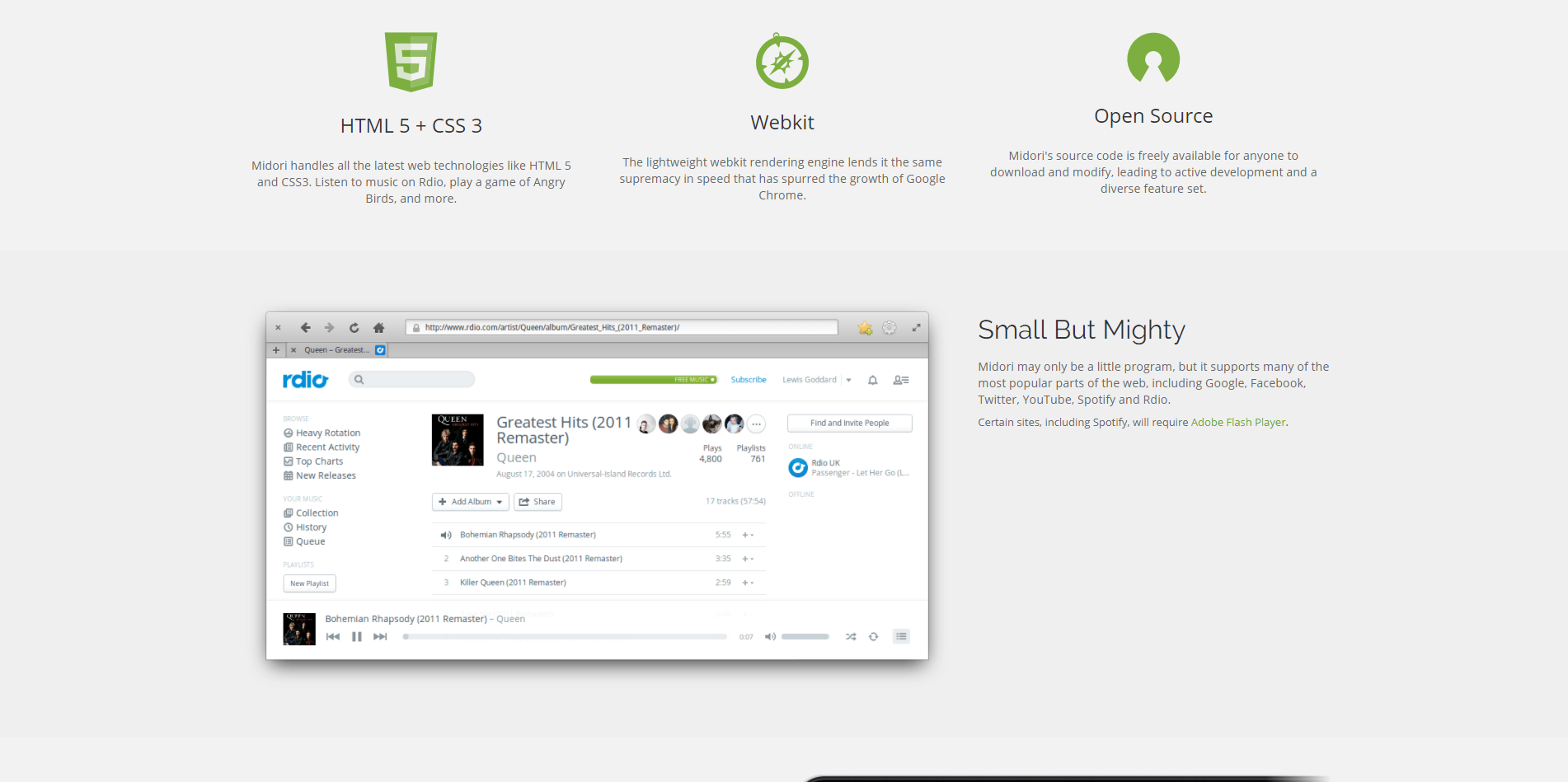Open the Add Album dropdown
This screenshot has height=782, width=1568.
coord(470,502)
